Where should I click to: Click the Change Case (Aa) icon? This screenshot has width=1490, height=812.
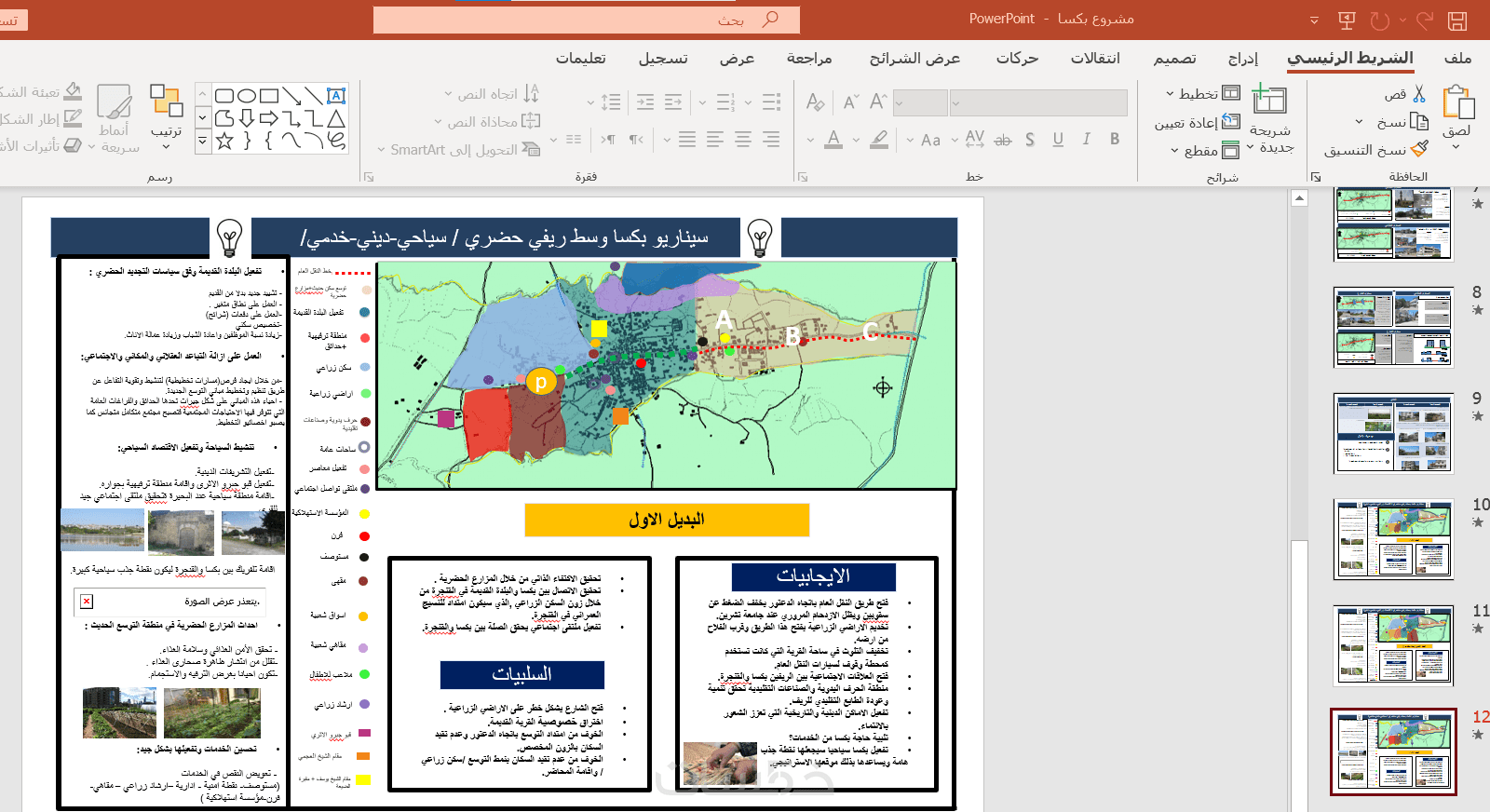930,140
